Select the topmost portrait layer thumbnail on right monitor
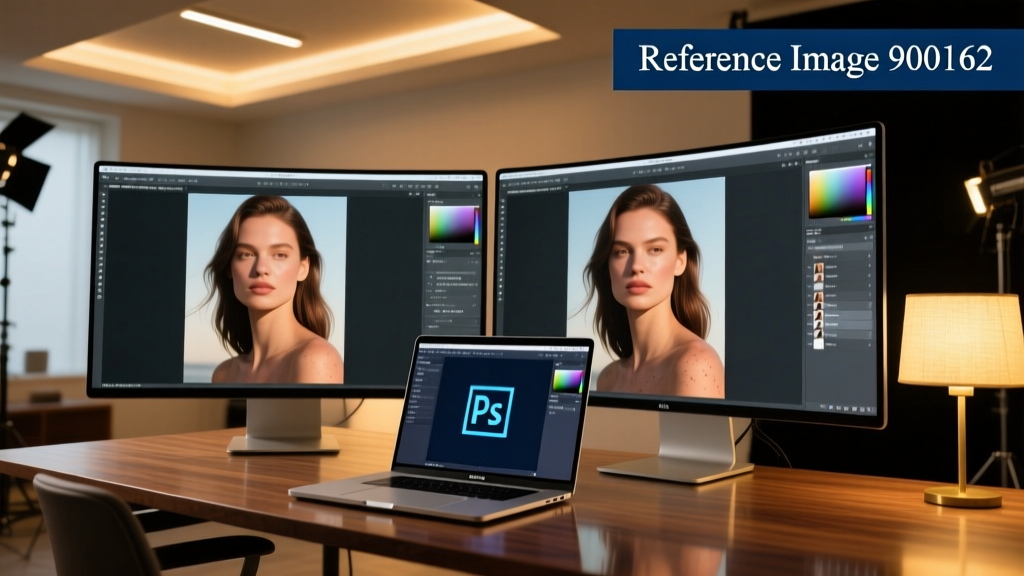Image resolution: width=1024 pixels, height=576 pixels. pos(818,268)
